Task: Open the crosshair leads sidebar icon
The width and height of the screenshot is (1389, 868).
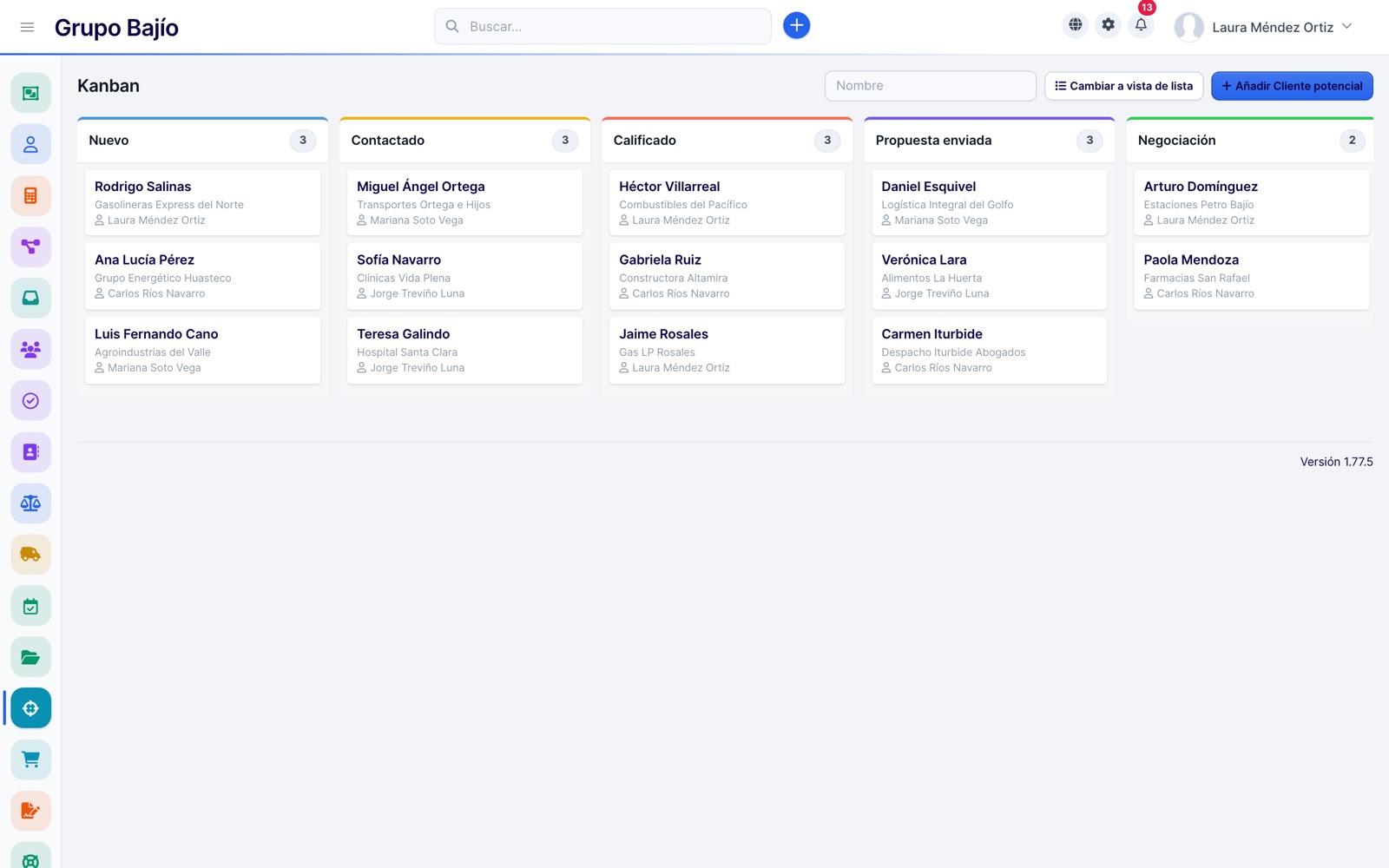Action: coord(30,708)
